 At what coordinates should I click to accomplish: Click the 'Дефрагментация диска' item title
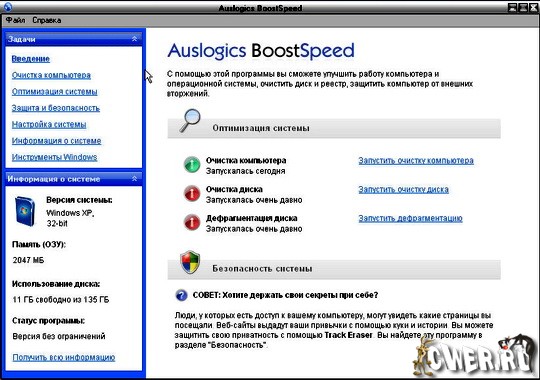tap(252, 218)
